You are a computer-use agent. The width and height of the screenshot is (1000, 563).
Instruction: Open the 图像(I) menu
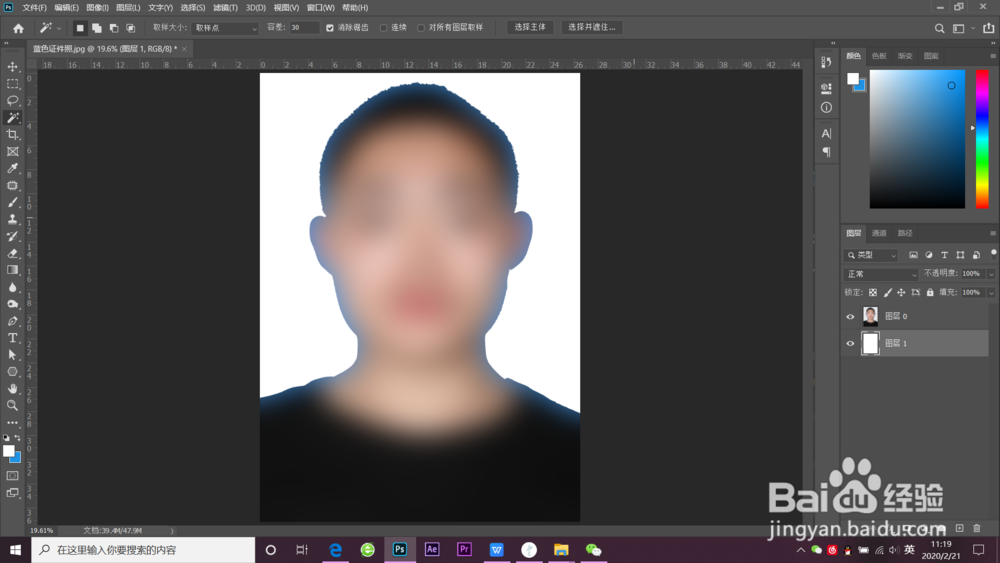[x=97, y=8]
